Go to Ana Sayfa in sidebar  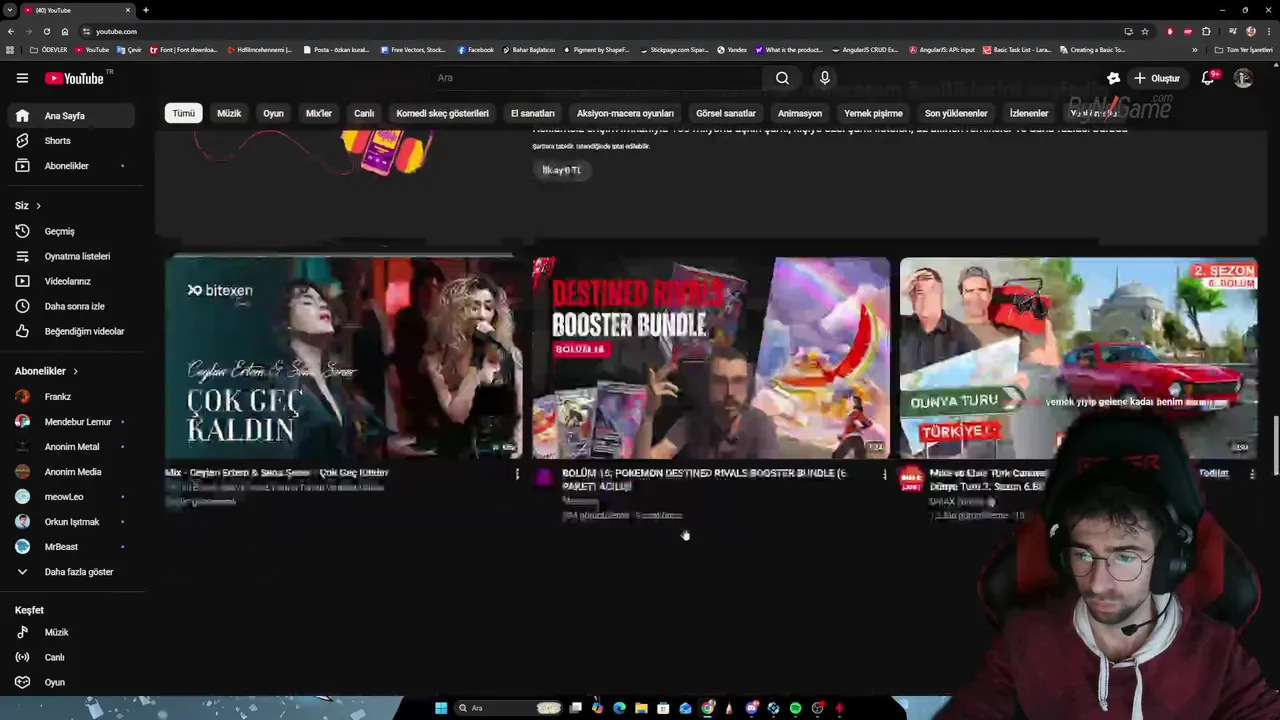point(70,116)
